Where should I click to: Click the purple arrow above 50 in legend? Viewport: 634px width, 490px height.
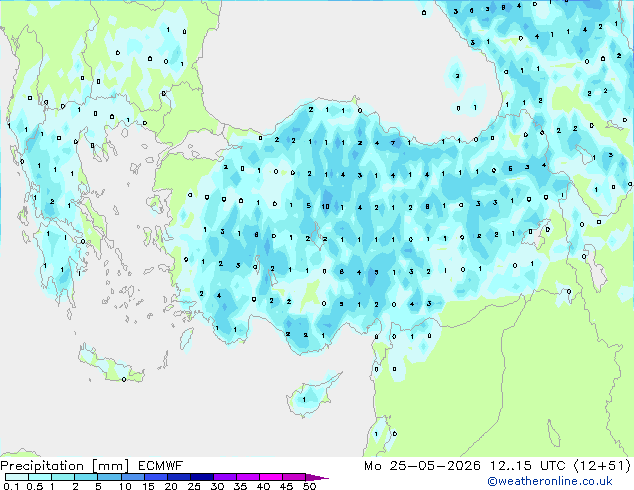pos(317,477)
